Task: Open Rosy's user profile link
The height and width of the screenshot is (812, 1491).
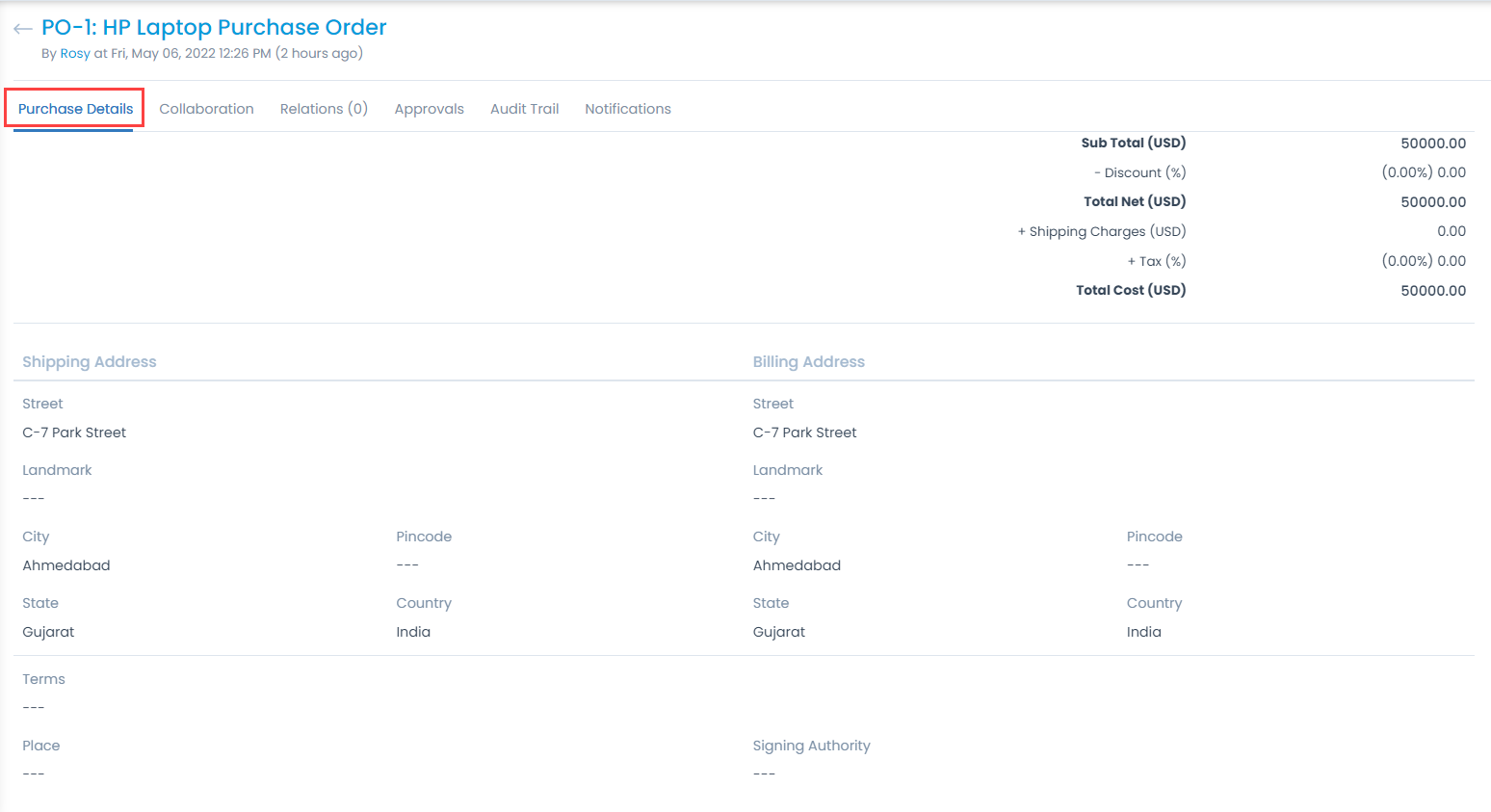Action: [75, 53]
